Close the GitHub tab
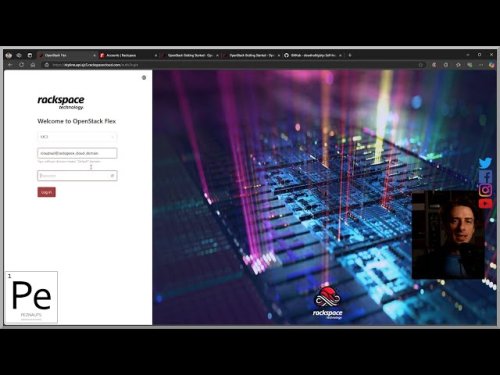 [x=340, y=55]
